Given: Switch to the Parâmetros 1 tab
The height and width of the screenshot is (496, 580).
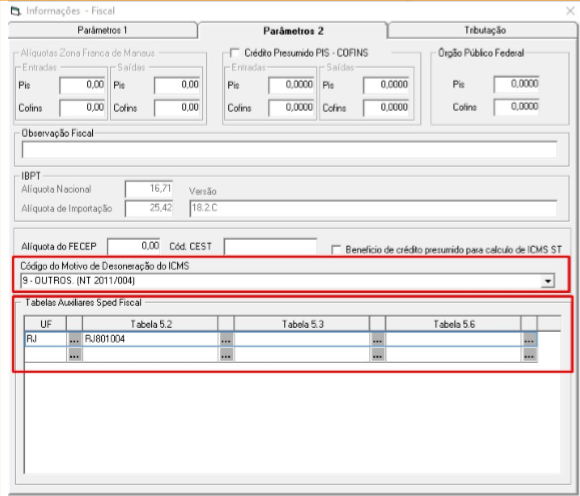Looking at the screenshot, I should [102, 30].
